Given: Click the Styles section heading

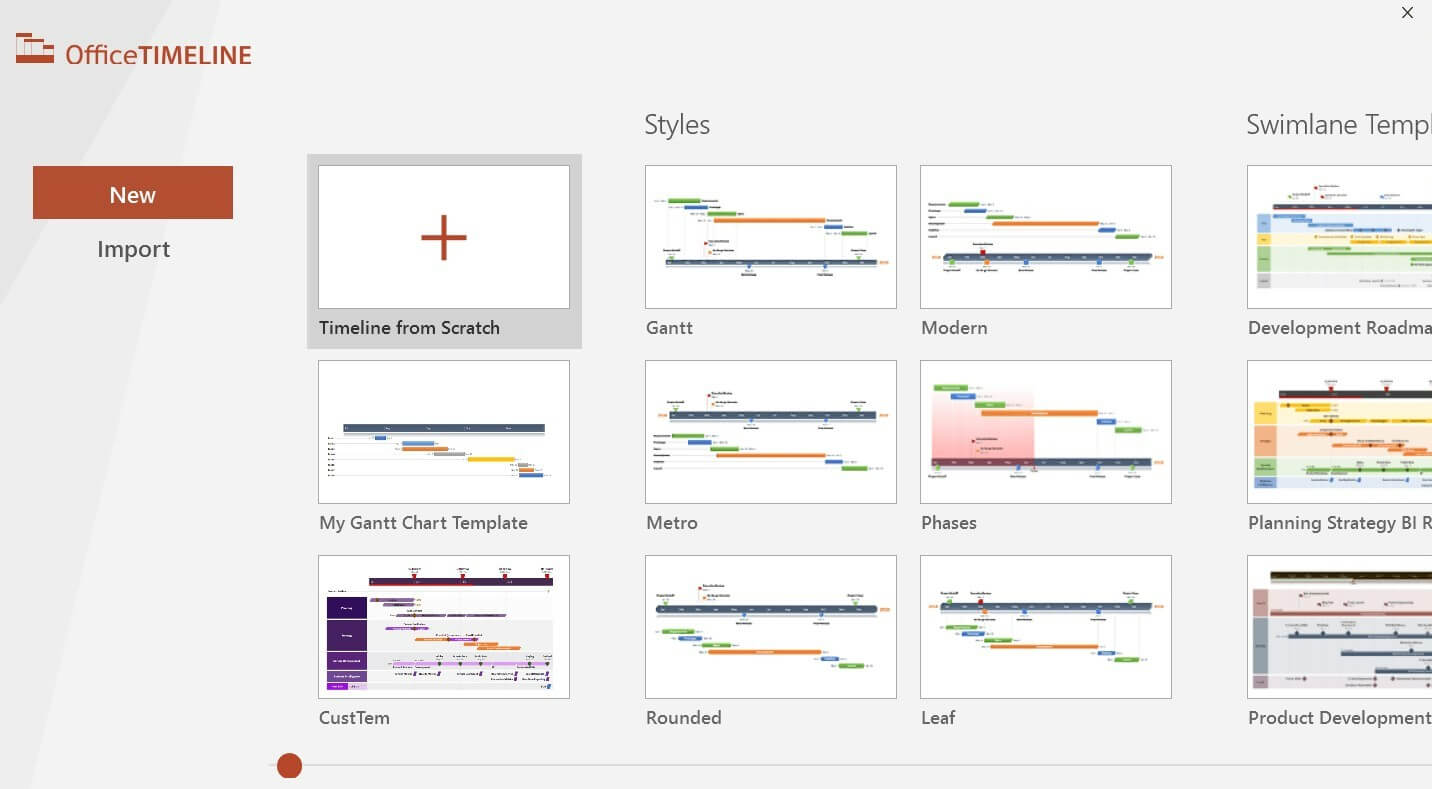Looking at the screenshot, I should (677, 124).
